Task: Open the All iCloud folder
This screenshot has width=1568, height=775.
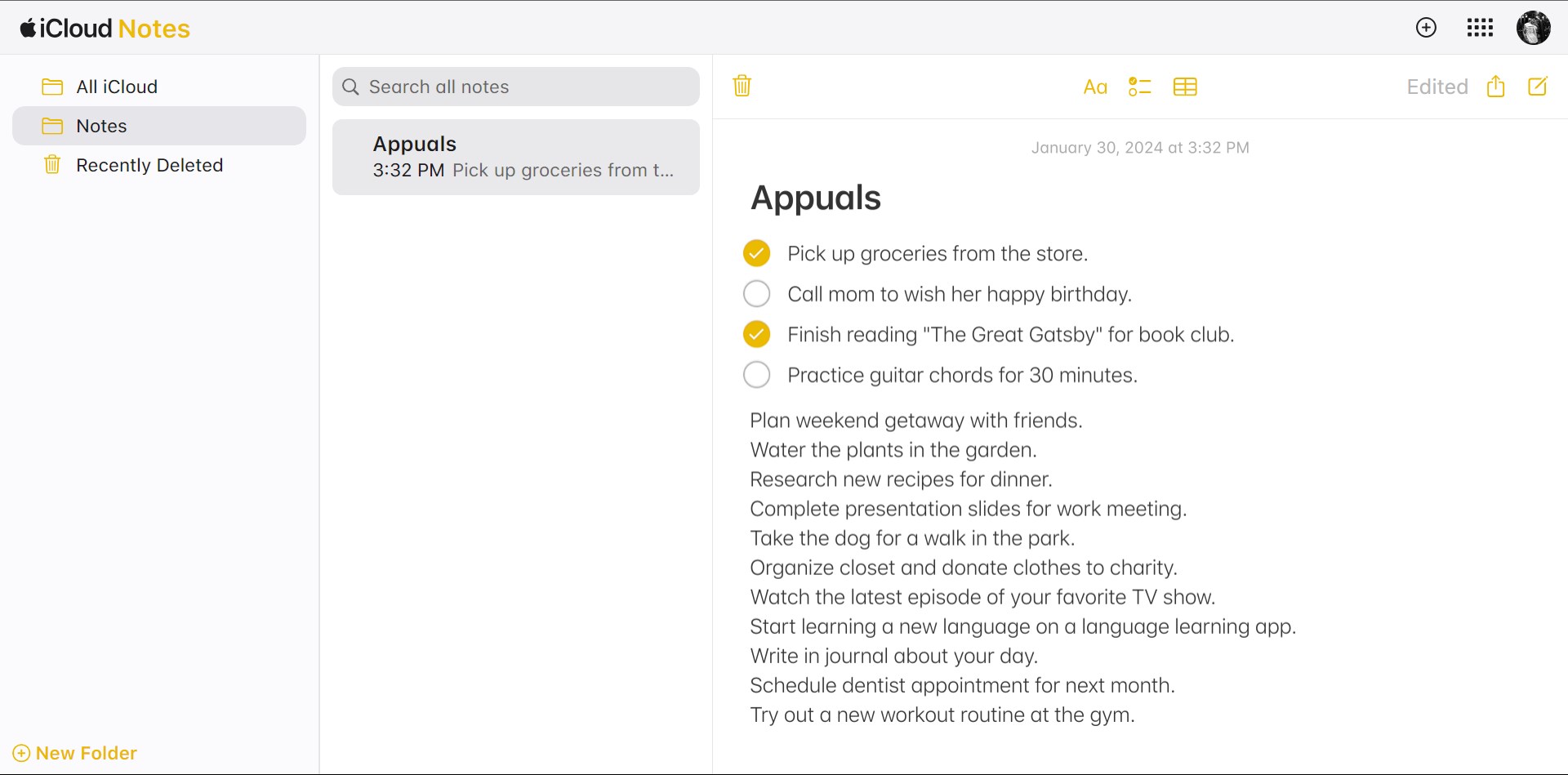Action: 116,87
